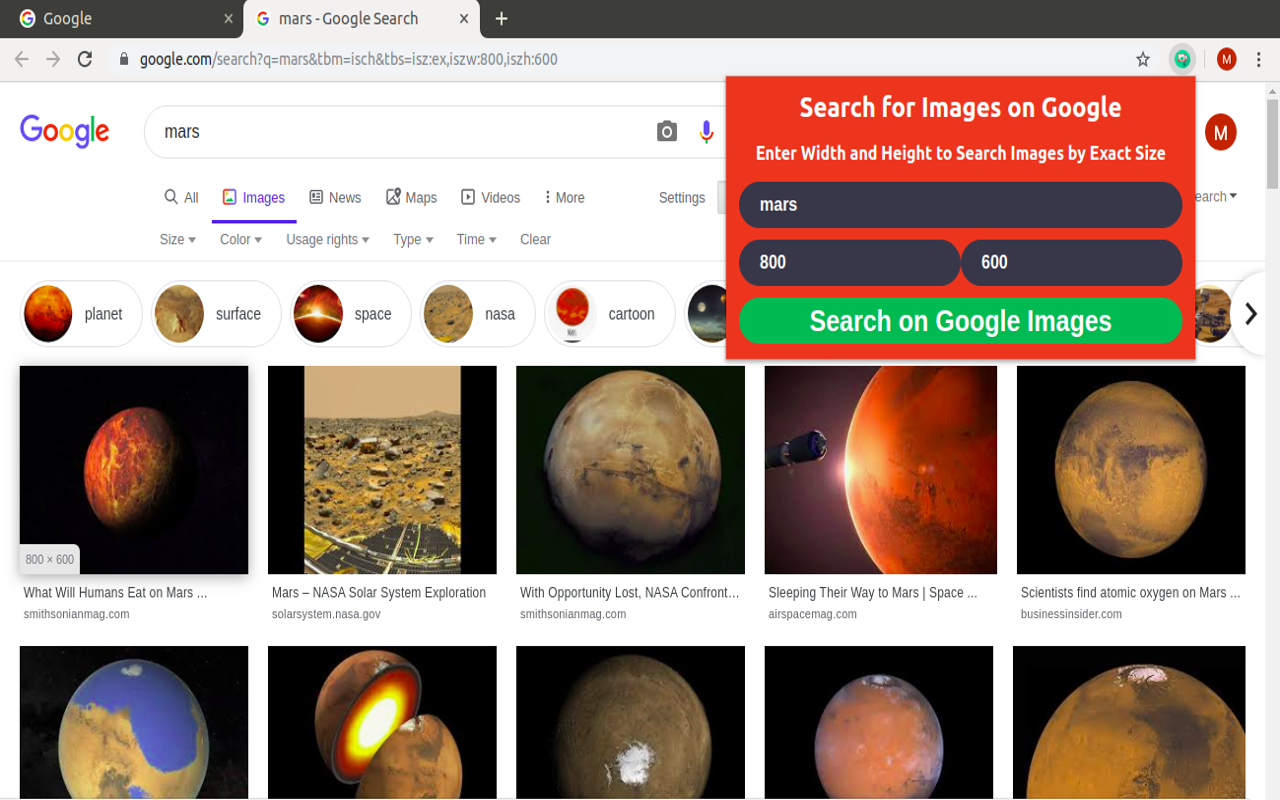
Task: Open the Videos search tab
Action: tap(490, 198)
